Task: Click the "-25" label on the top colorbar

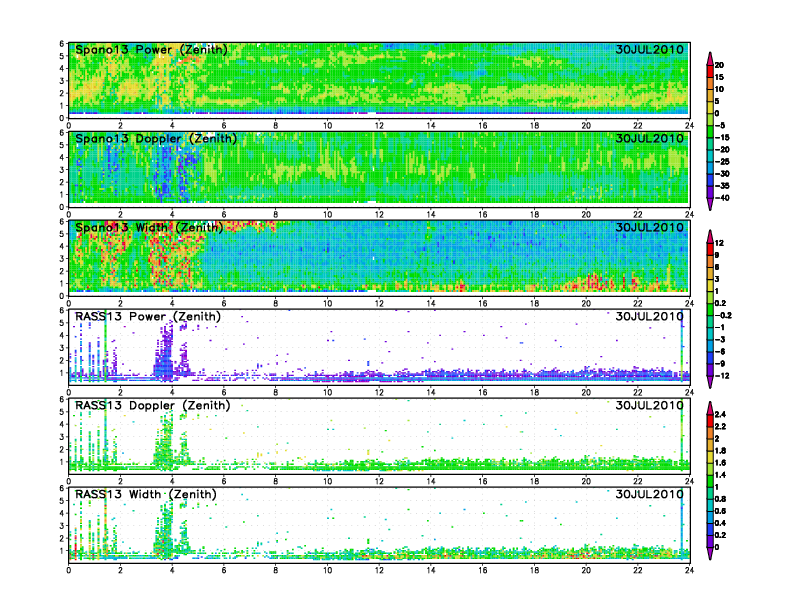Action: coord(722,162)
